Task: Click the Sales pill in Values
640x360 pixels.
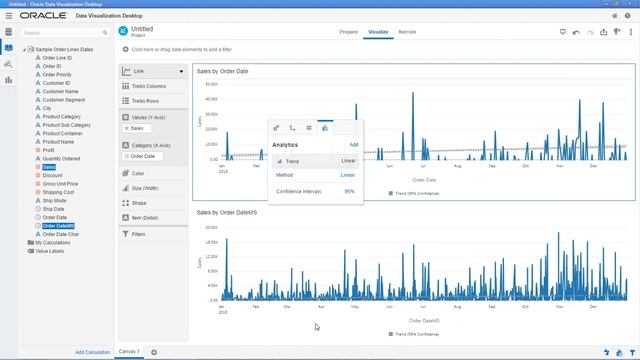Action: [137, 129]
